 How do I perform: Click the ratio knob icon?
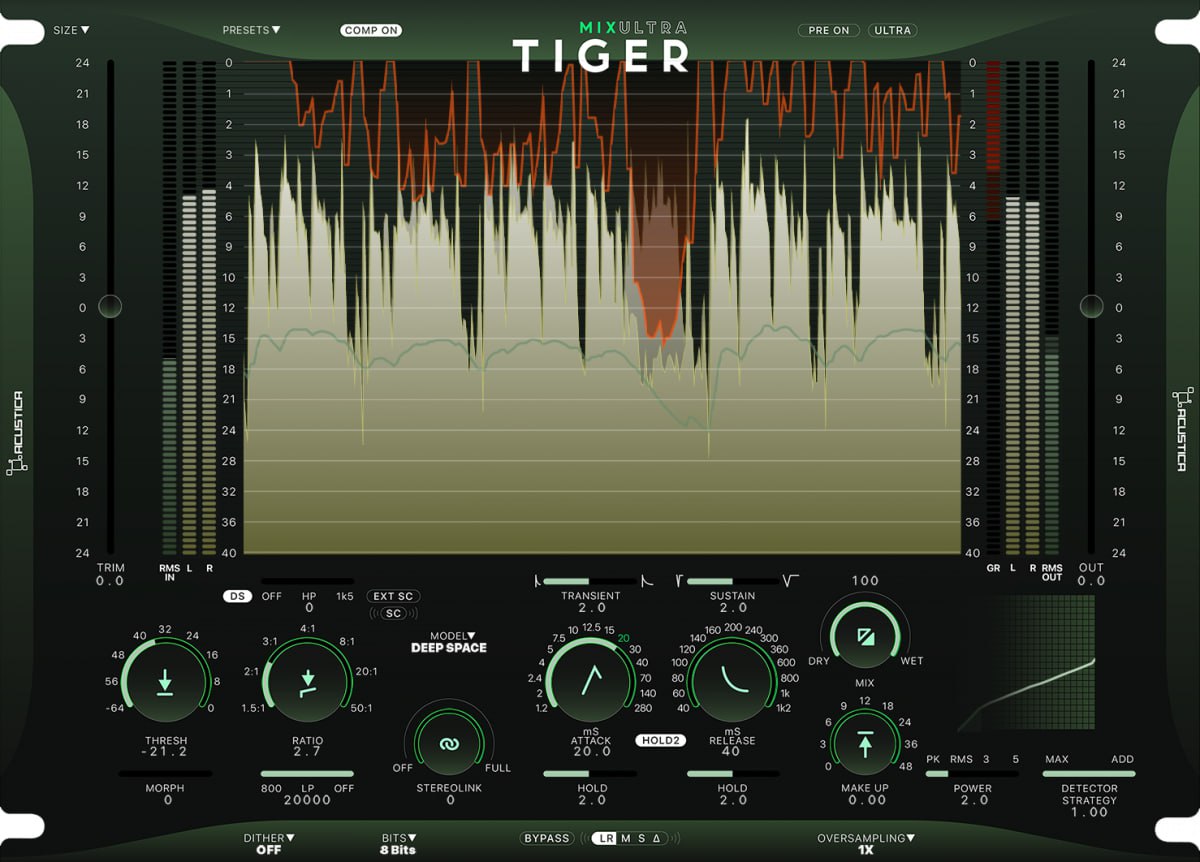click(x=308, y=683)
